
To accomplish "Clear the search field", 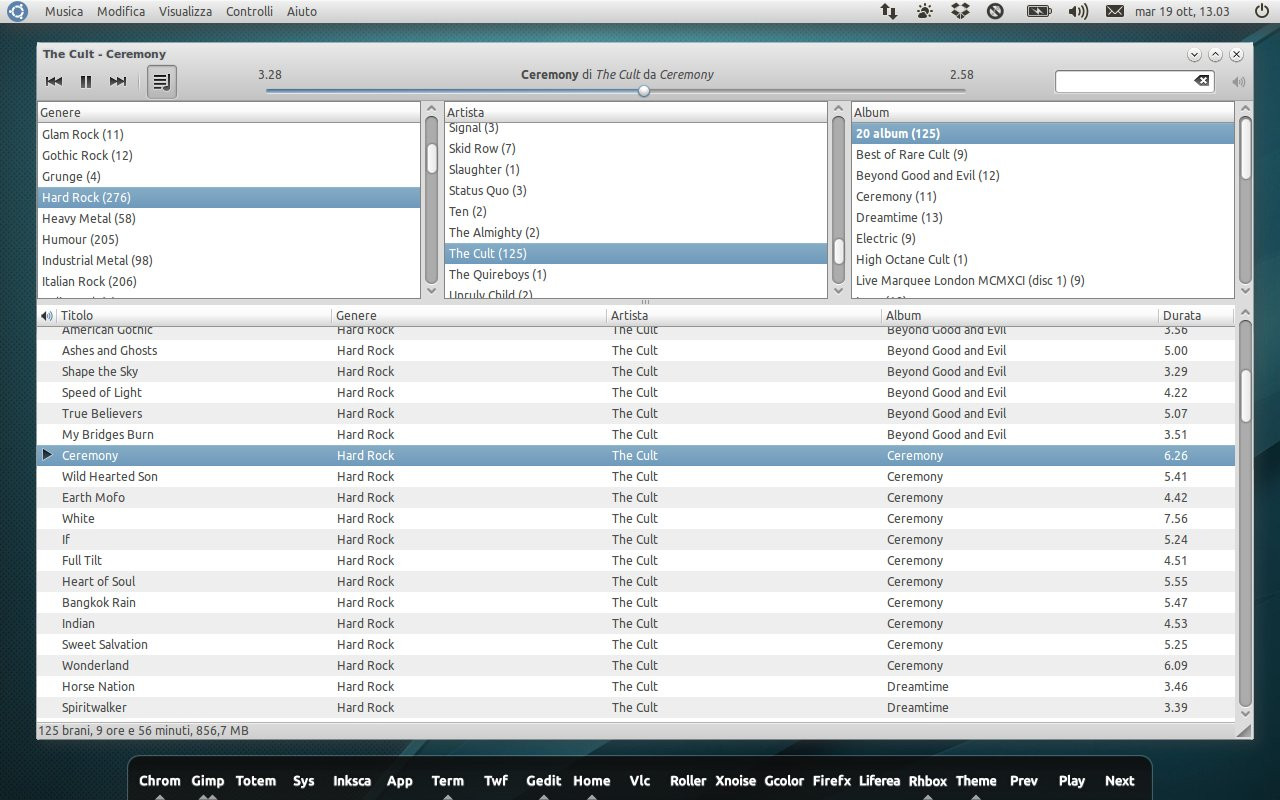I will [x=1202, y=81].
